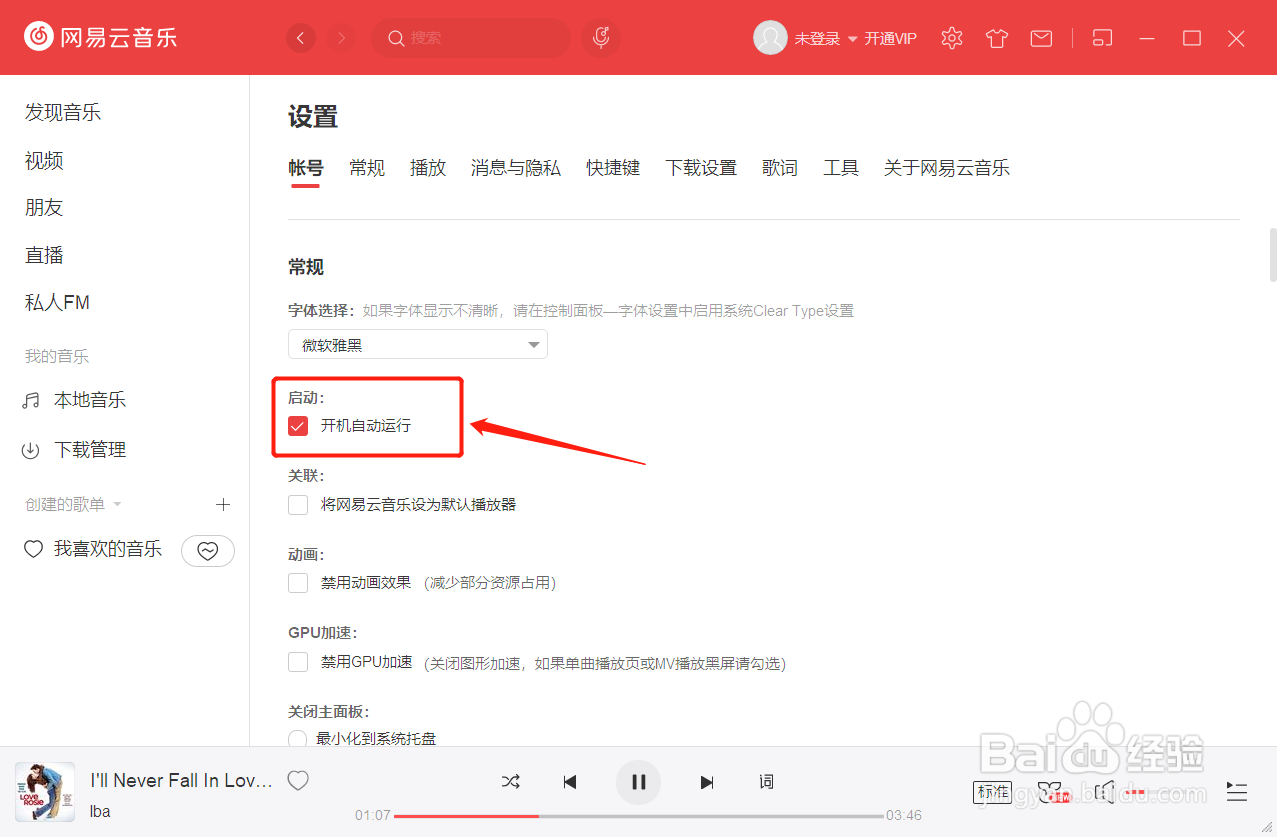Switch to mini player mode

pos(1101,37)
